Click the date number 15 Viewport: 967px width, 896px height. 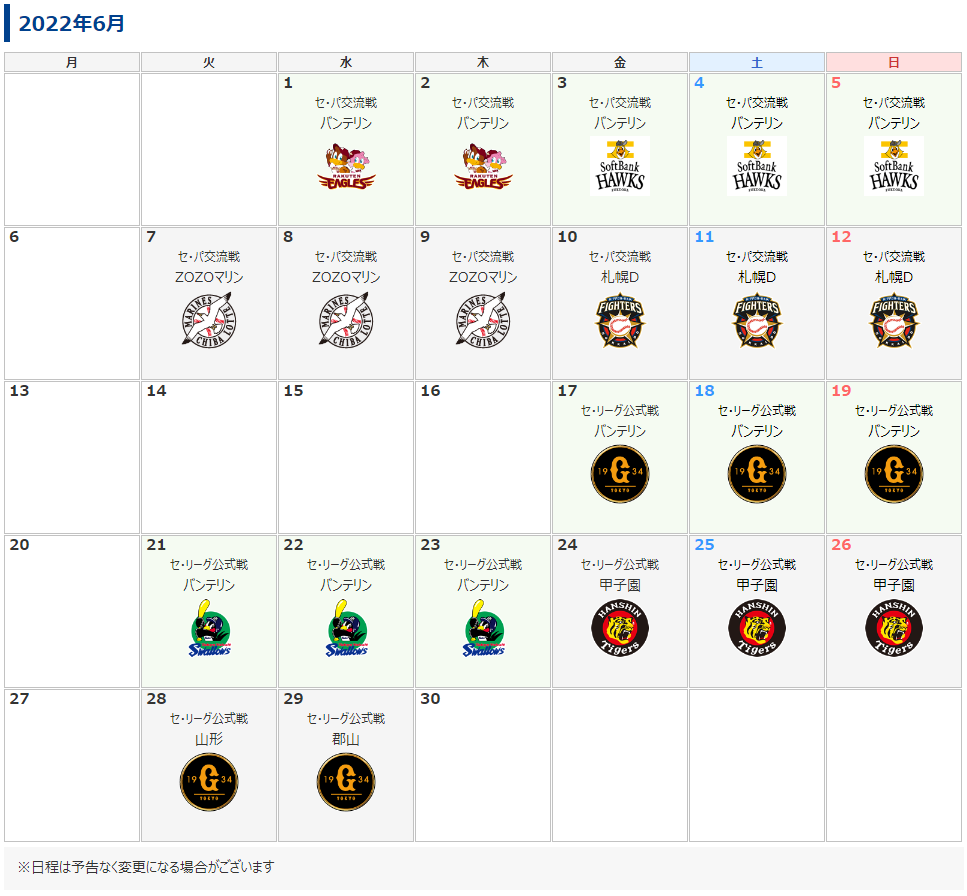coord(293,391)
